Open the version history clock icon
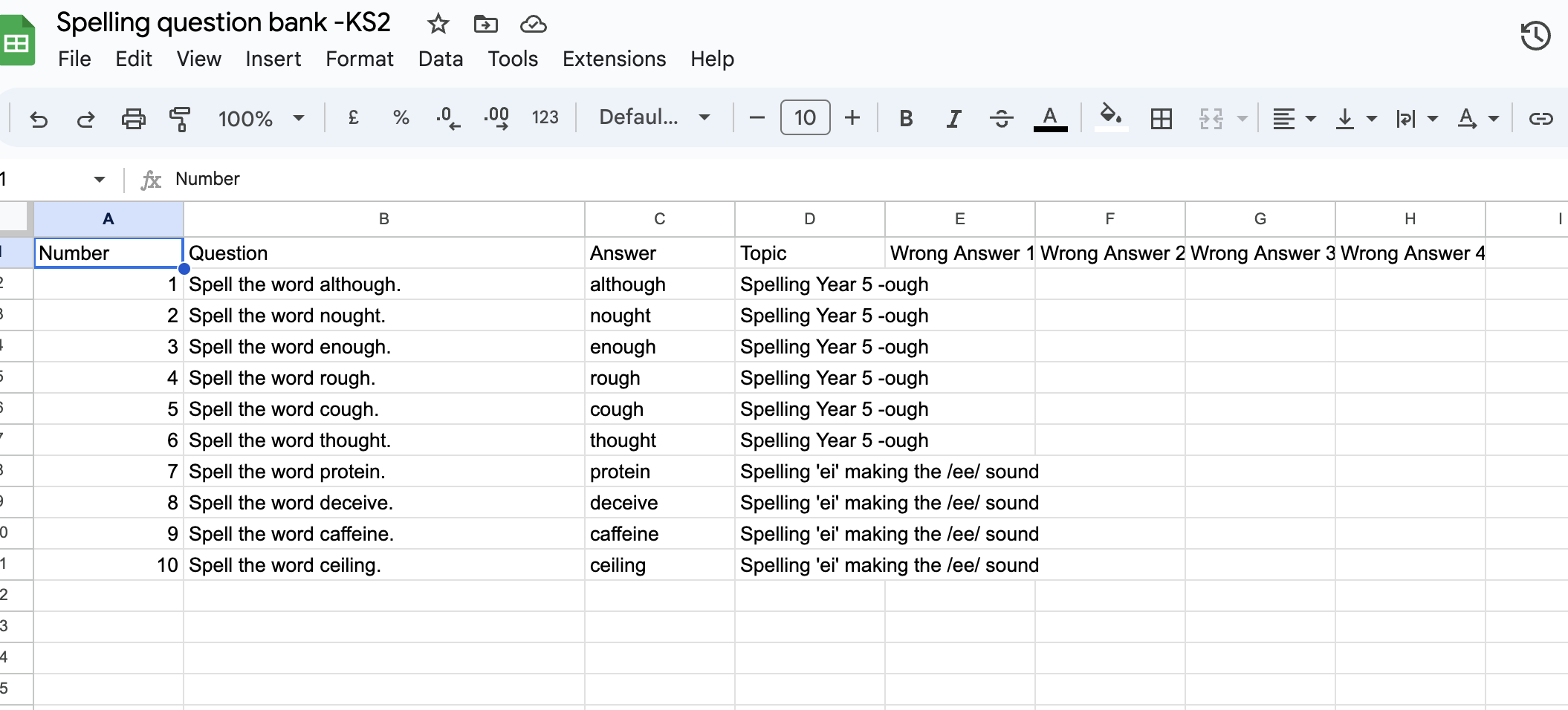The width and height of the screenshot is (1568, 710). (1535, 36)
